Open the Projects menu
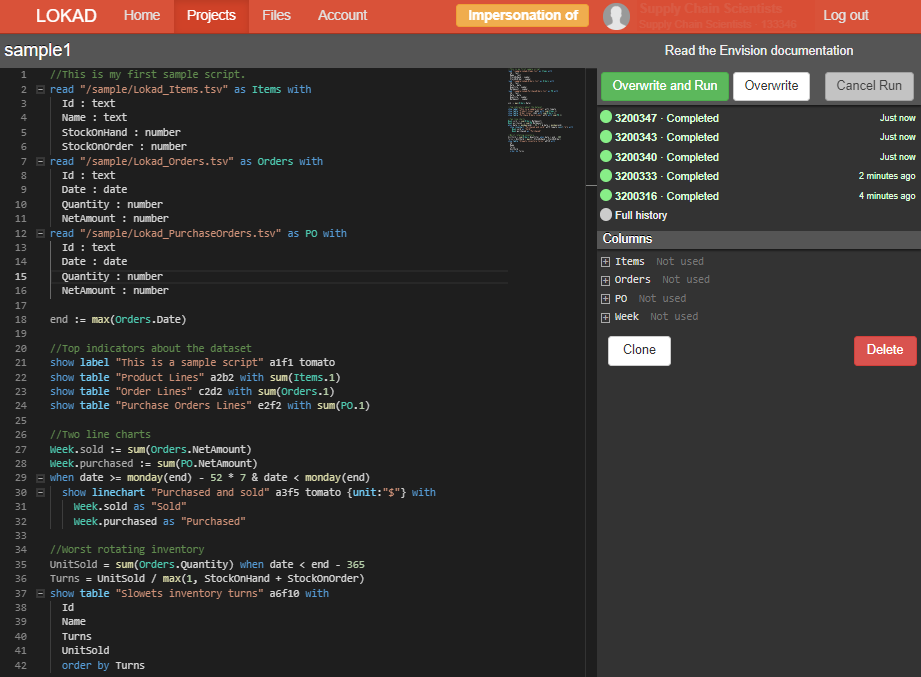 click(x=211, y=16)
